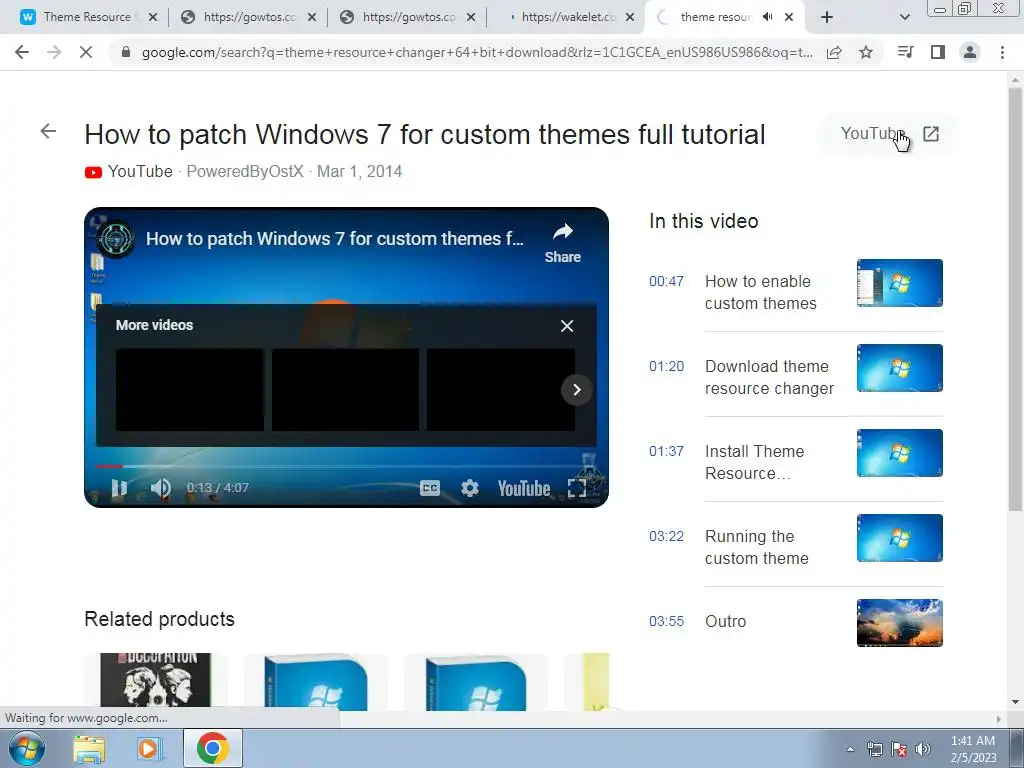
Task: Click the YouTube logo in player
Action: pyautogui.click(x=524, y=488)
